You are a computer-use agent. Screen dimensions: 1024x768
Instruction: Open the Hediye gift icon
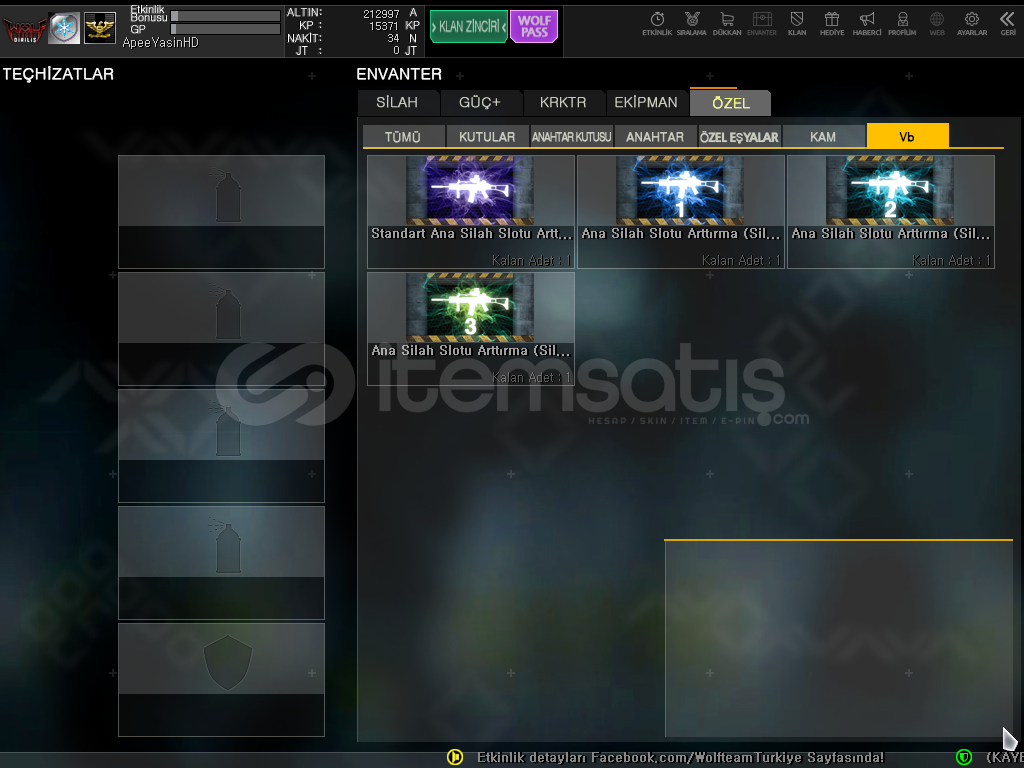832,24
